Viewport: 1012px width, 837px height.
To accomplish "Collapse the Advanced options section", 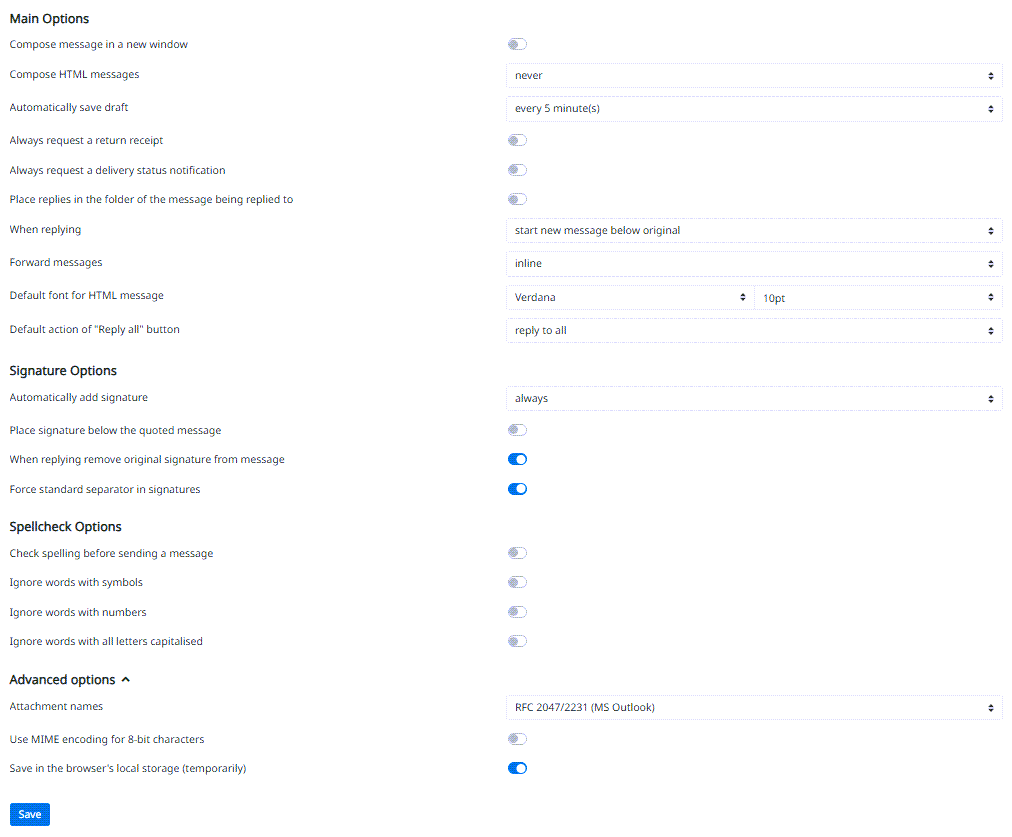I will (70, 680).
